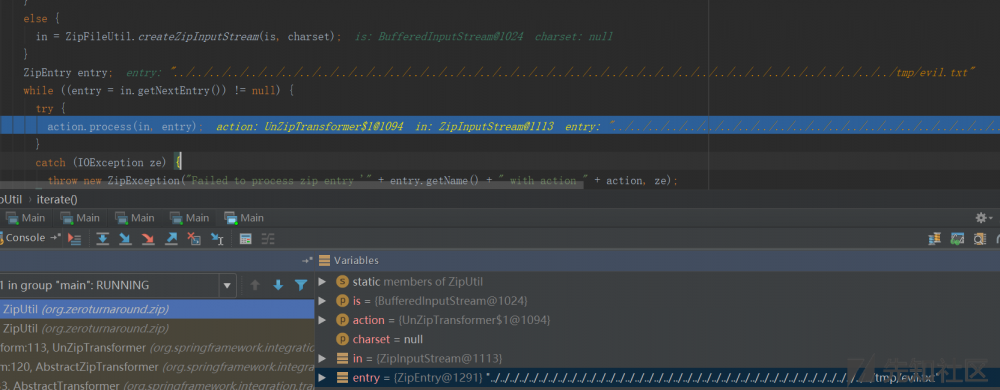The height and width of the screenshot is (390, 1000).
Task: Switch to the Console tab
Action: point(26,238)
